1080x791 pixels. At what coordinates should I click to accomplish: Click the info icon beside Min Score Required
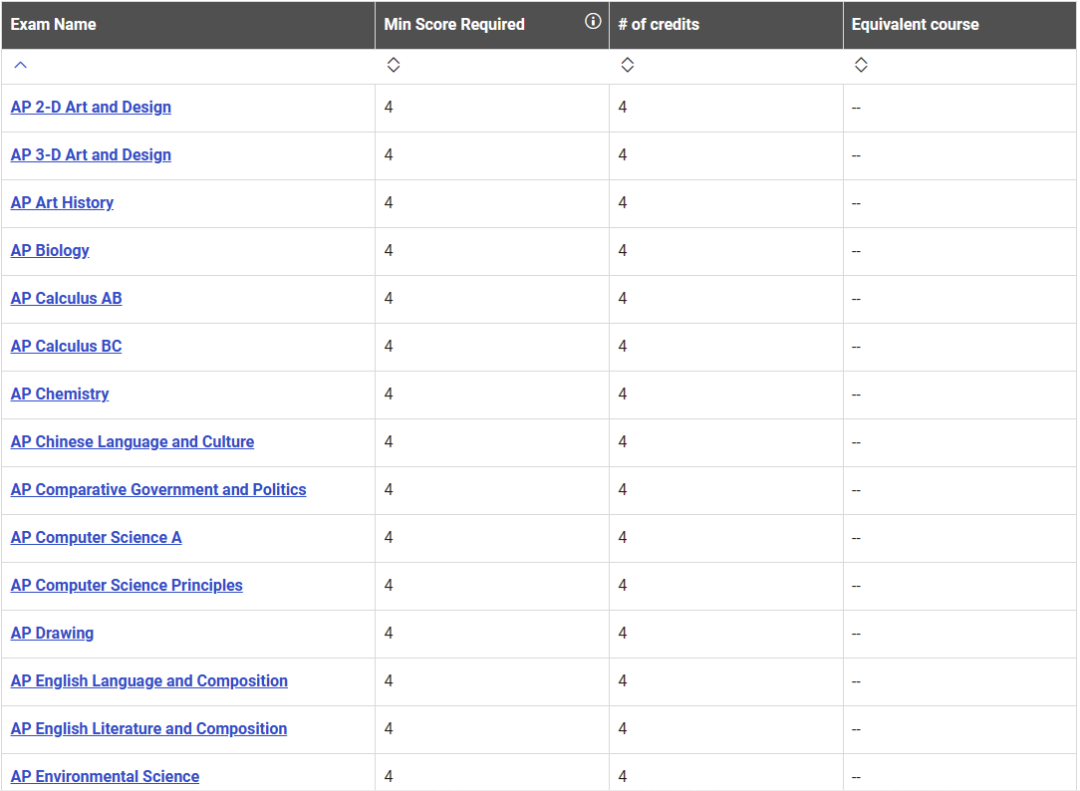(x=593, y=22)
